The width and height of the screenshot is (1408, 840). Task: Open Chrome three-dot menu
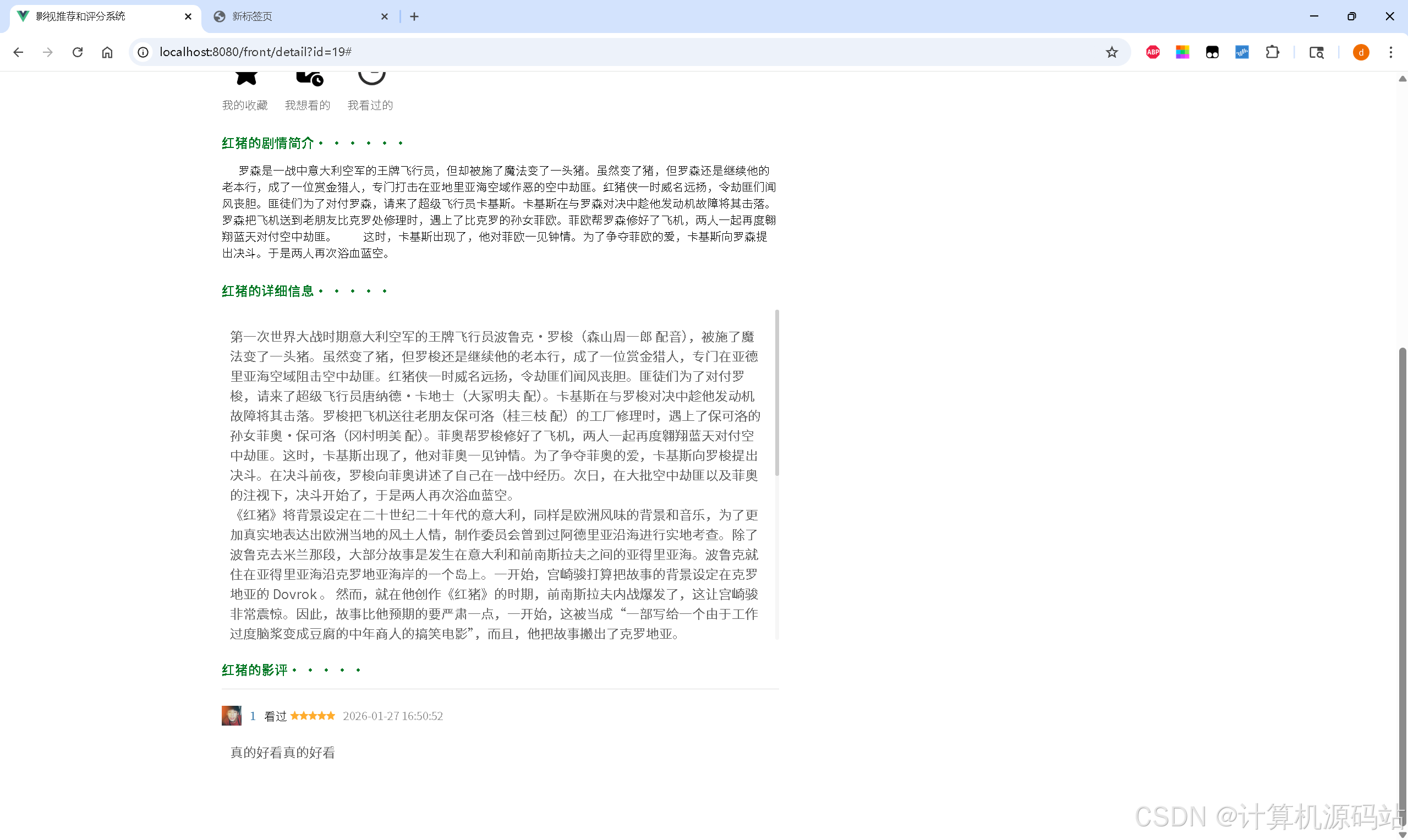point(1390,52)
